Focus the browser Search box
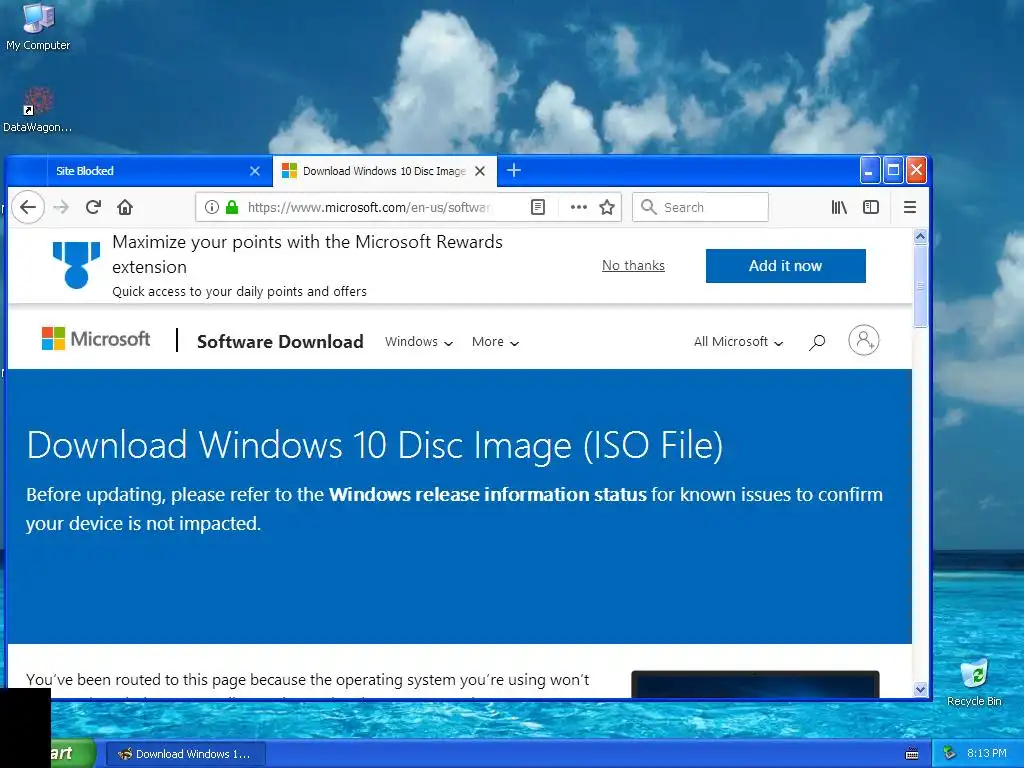Screen dimensions: 1024x768 tap(700, 208)
